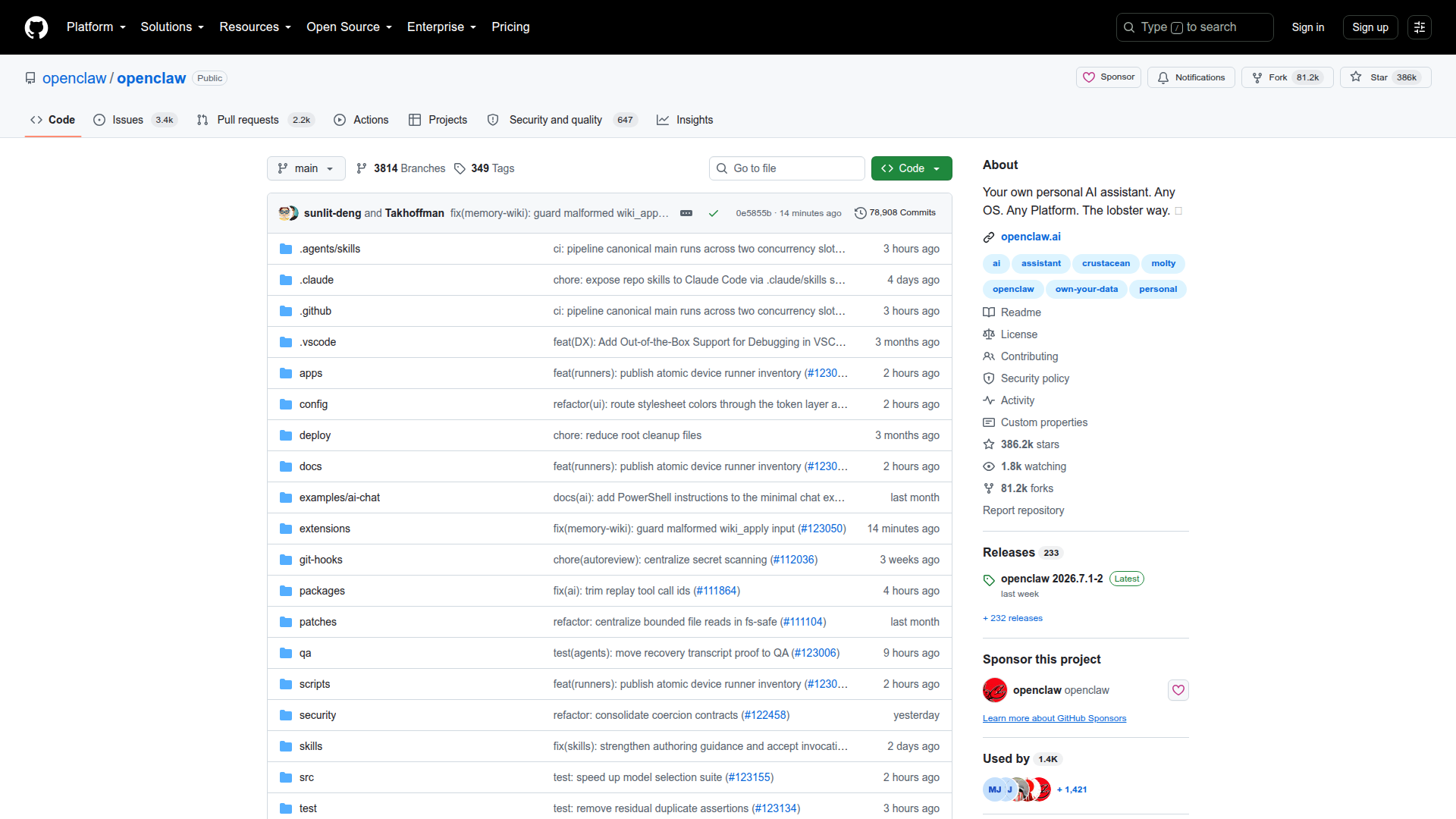Open sunlit-deng author profile

(x=332, y=213)
